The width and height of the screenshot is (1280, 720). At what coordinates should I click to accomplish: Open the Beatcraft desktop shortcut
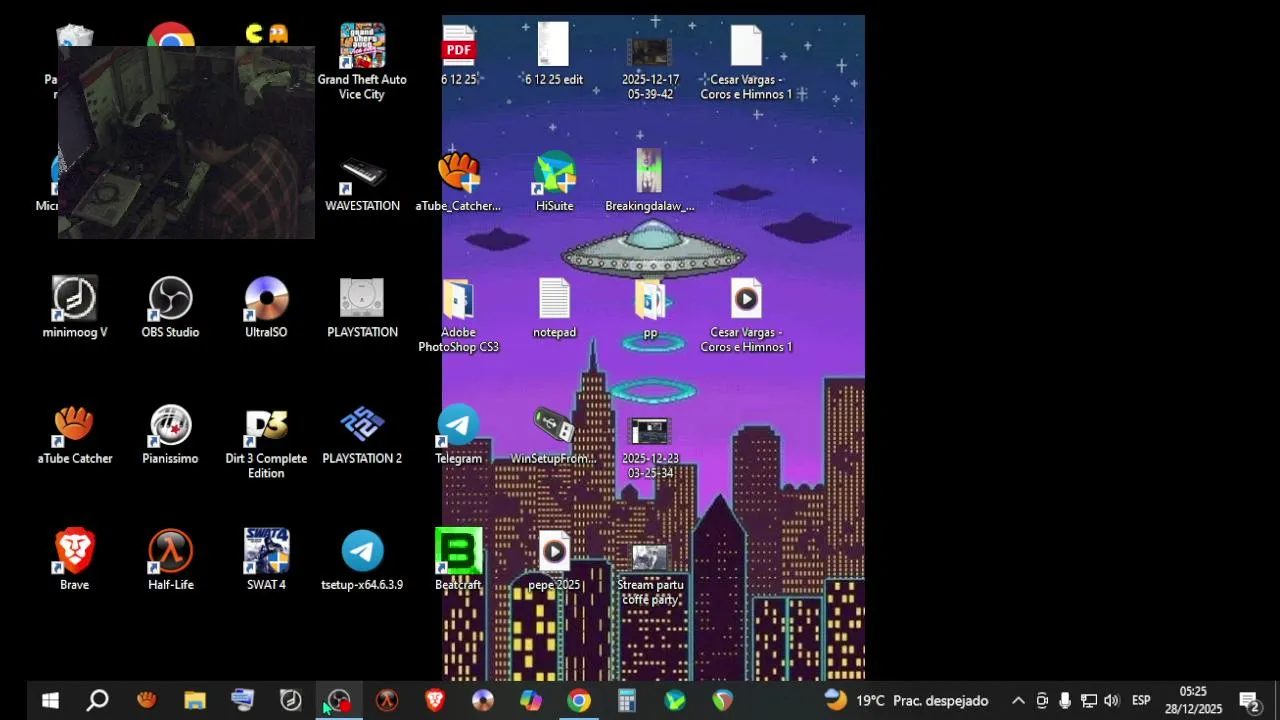click(458, 560)
